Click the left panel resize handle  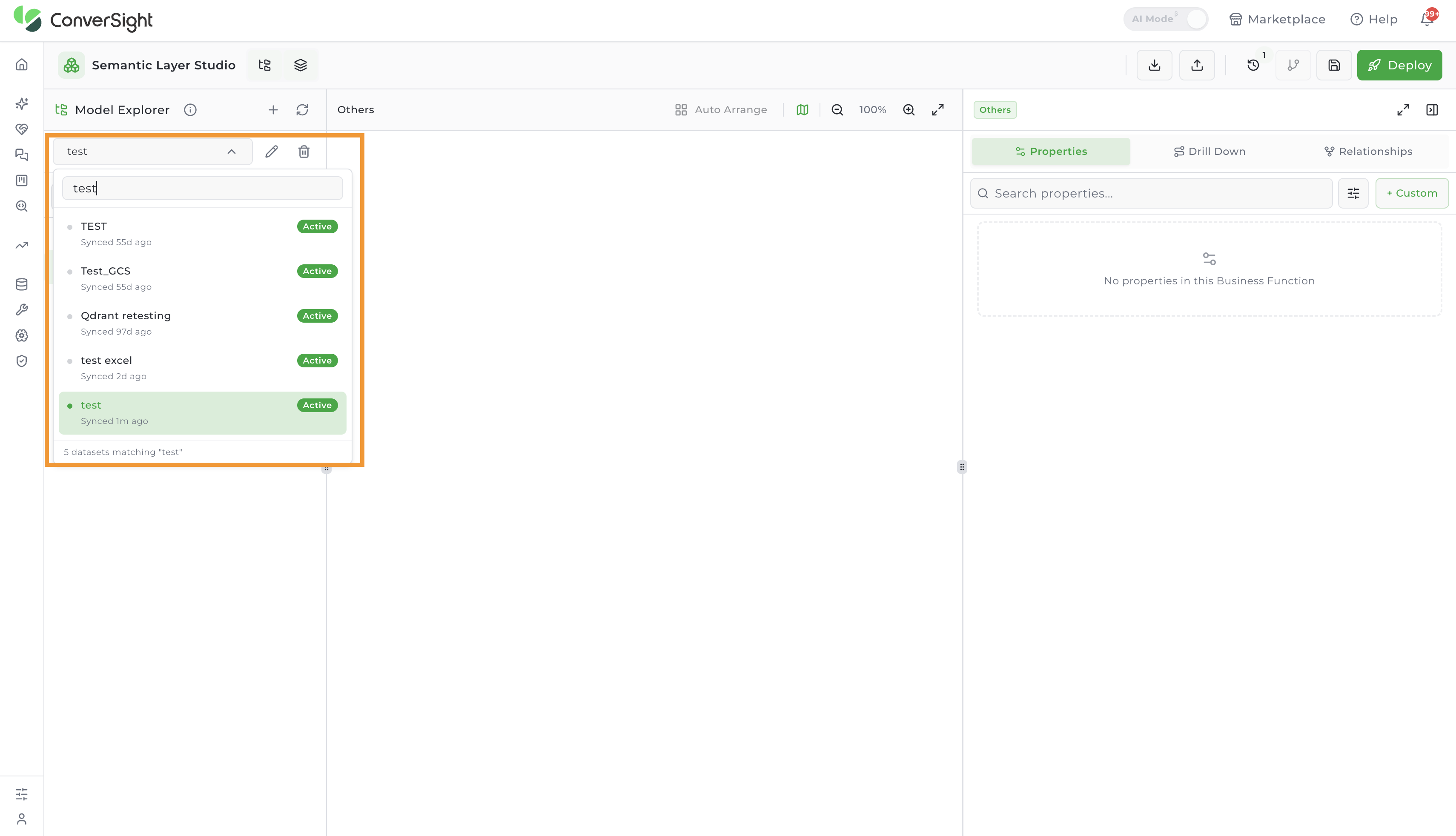327,469
